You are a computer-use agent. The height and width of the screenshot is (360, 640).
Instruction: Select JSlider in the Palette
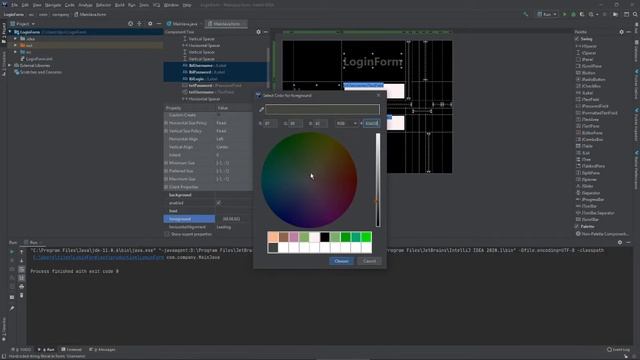coord(584,186)
